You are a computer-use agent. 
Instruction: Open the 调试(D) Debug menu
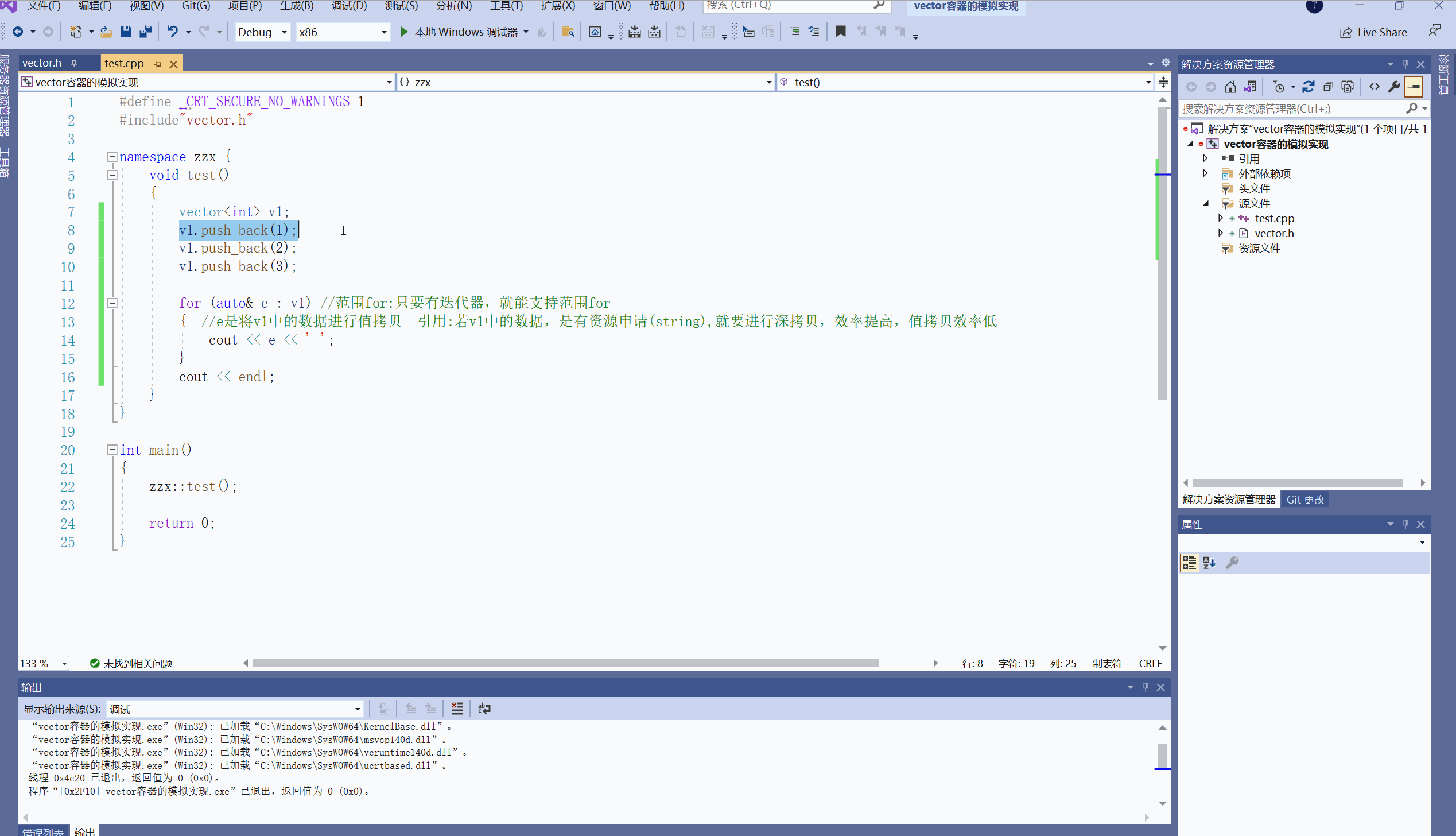pos(349,6)
